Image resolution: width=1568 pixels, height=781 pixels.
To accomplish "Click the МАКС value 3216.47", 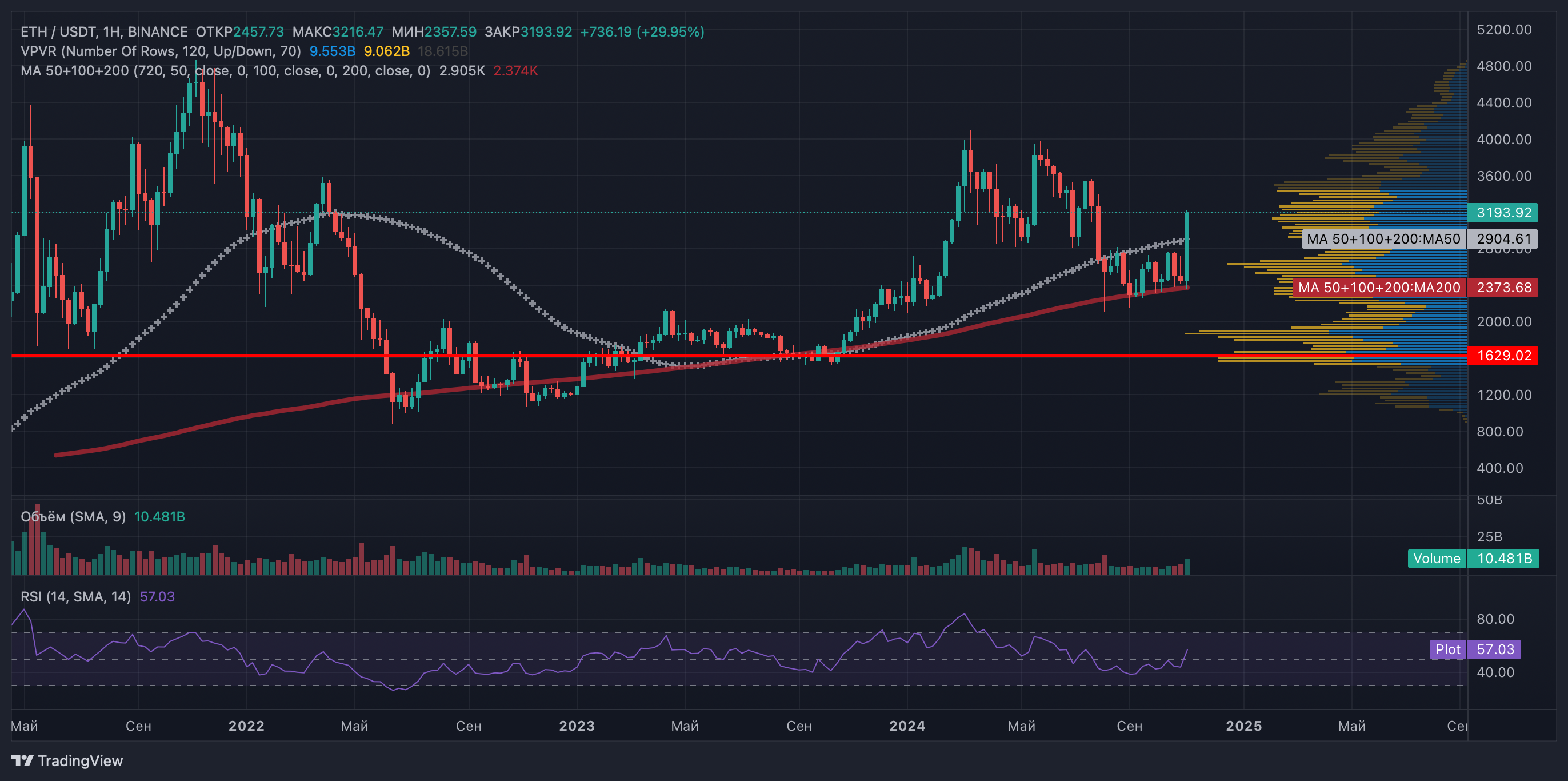I will 358,31.
